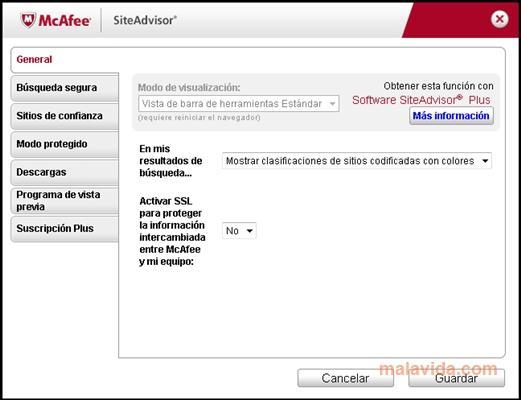Go to the Descargas tab
The height and width of the screenshot is (400, 521).
pos(65,172)
